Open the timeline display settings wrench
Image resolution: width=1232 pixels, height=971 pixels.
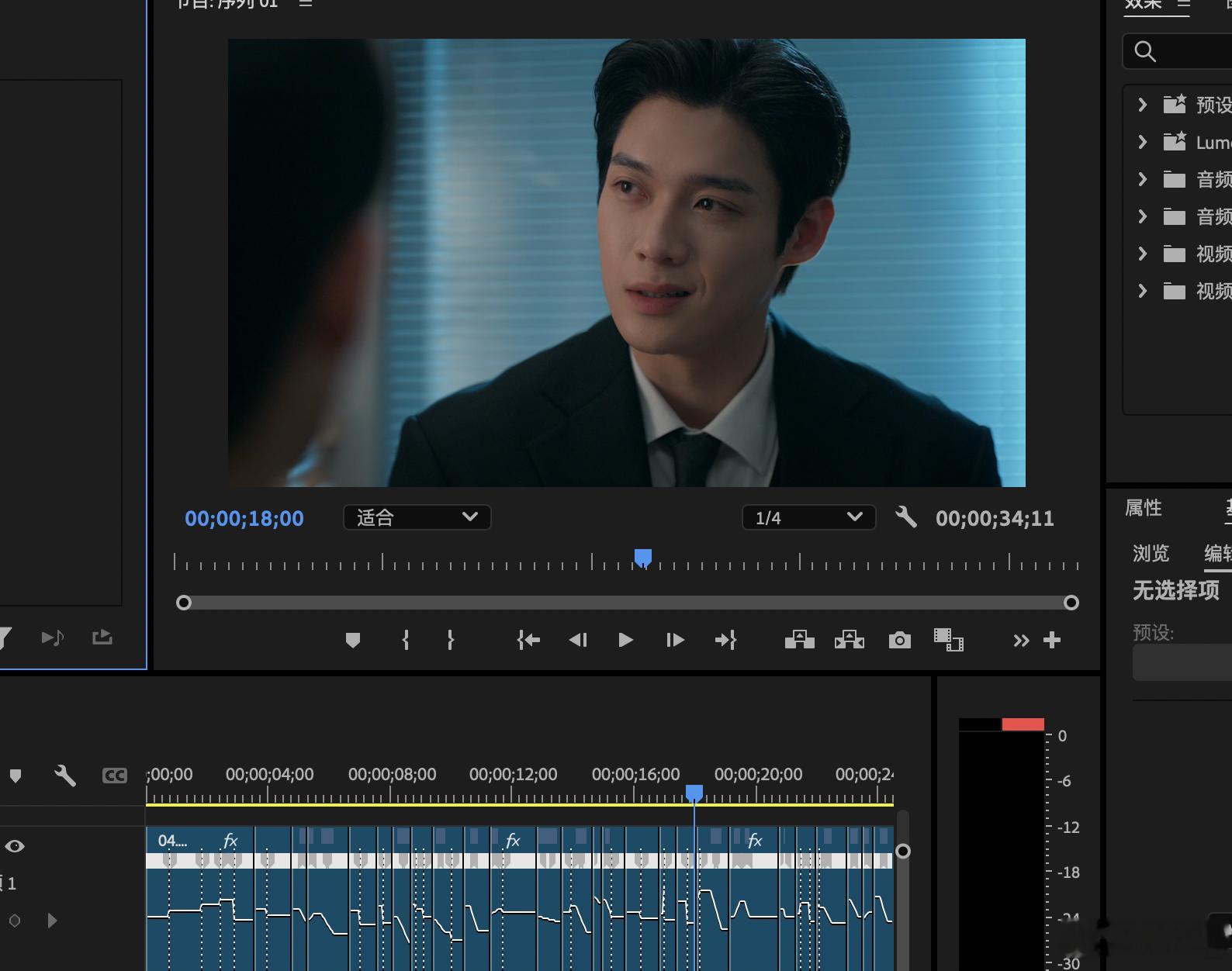(x=65, y=776)
